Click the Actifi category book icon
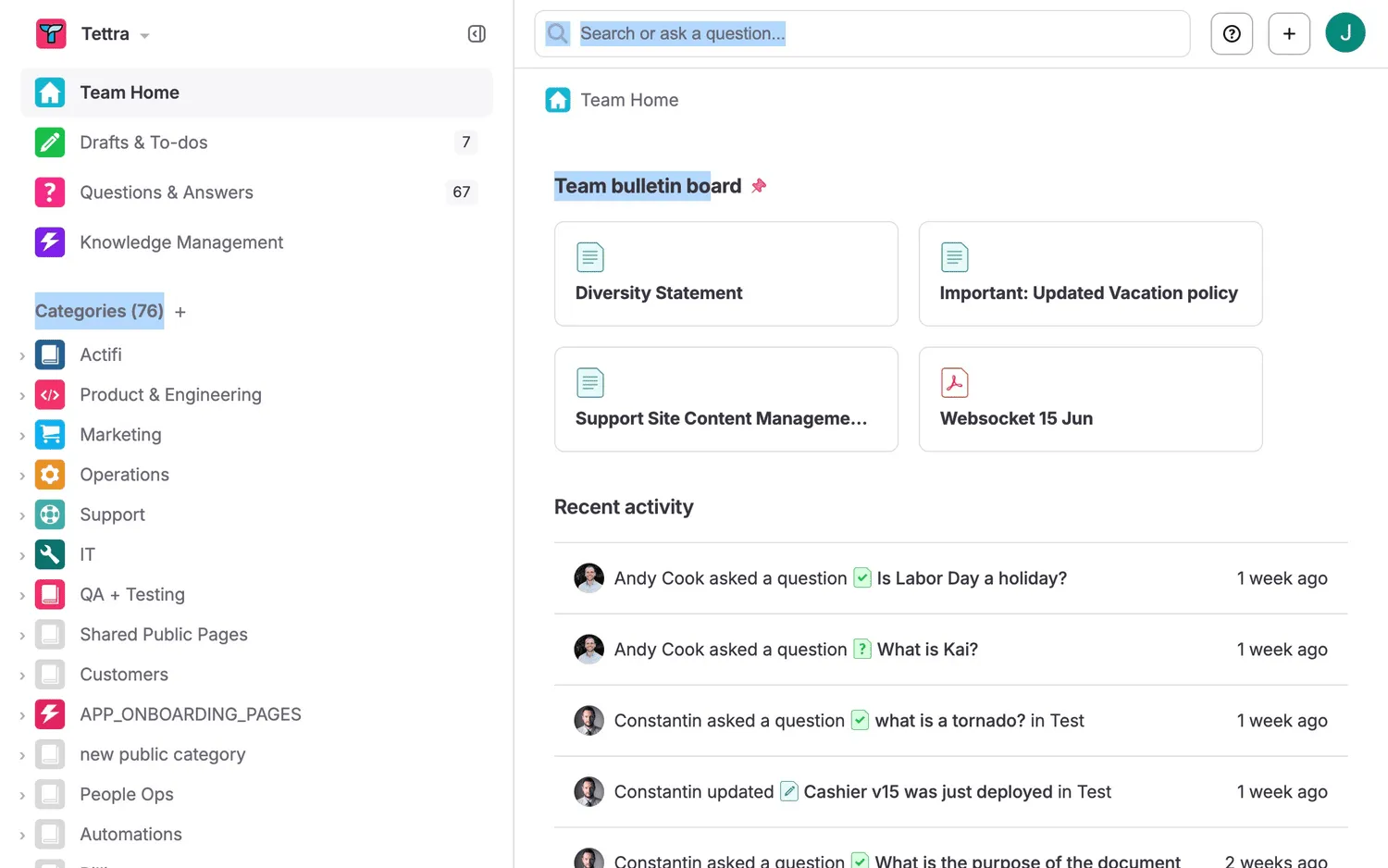This screenshot has height=868, width=1388. (x=50, y=354)
